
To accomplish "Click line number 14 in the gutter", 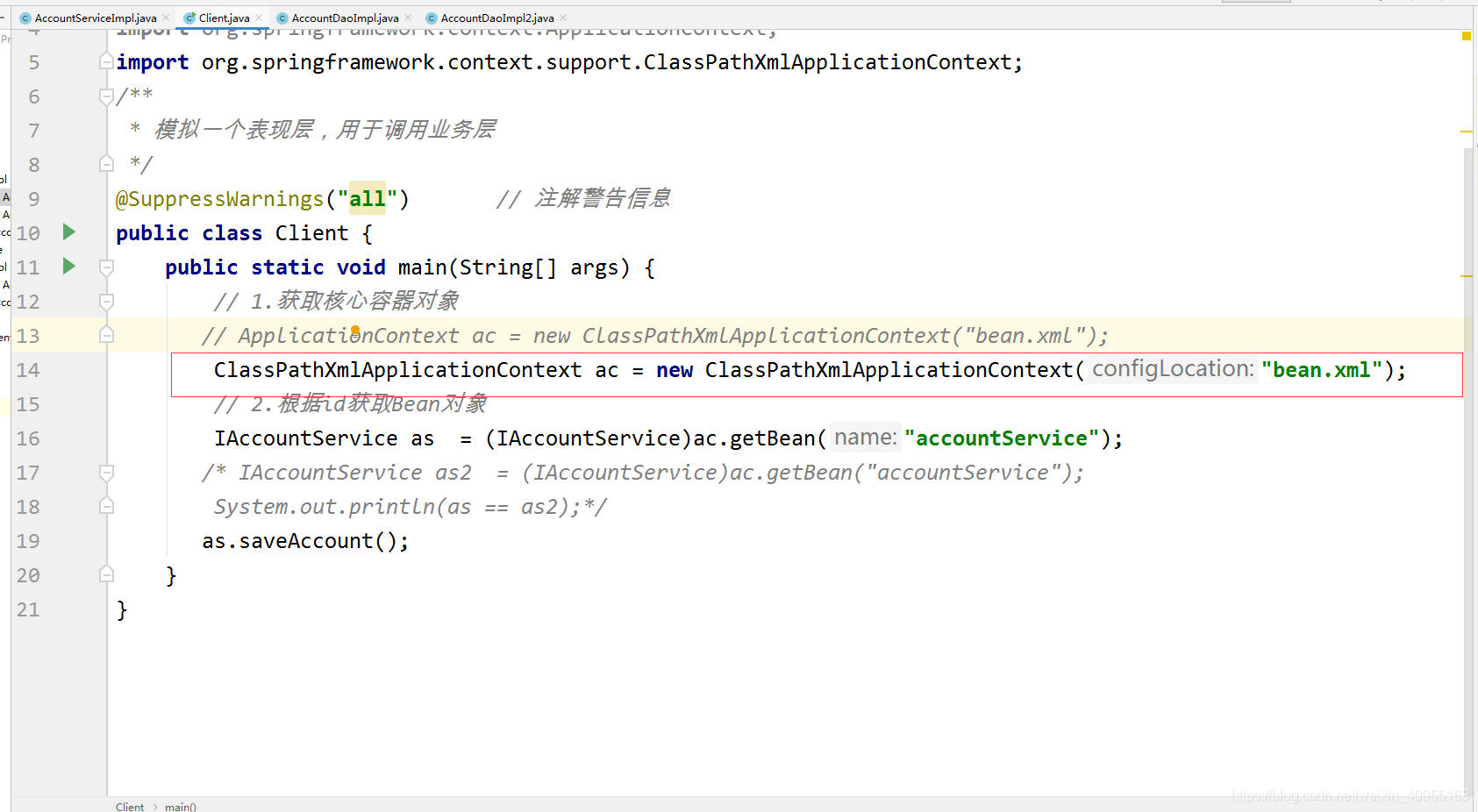I will tap(28, 370).
